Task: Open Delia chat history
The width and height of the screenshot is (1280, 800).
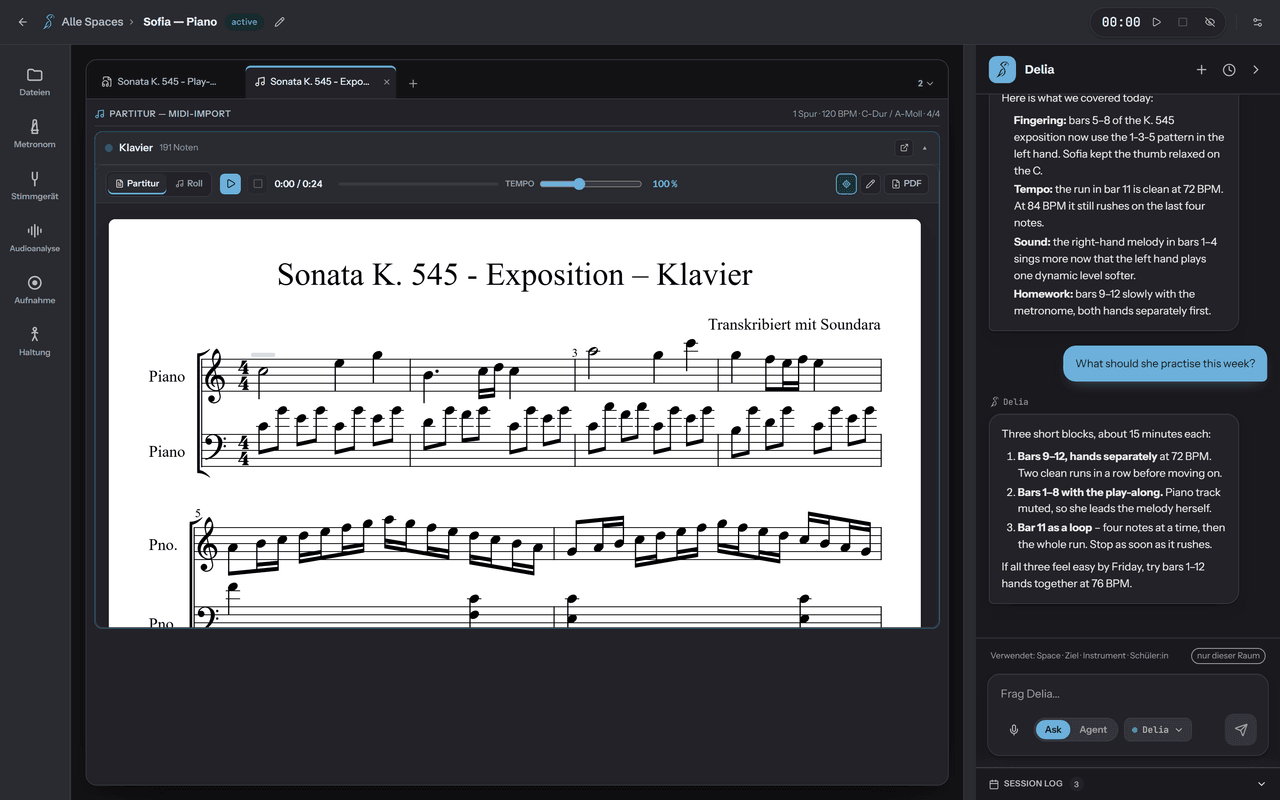Action: (x=1229, y=70)
